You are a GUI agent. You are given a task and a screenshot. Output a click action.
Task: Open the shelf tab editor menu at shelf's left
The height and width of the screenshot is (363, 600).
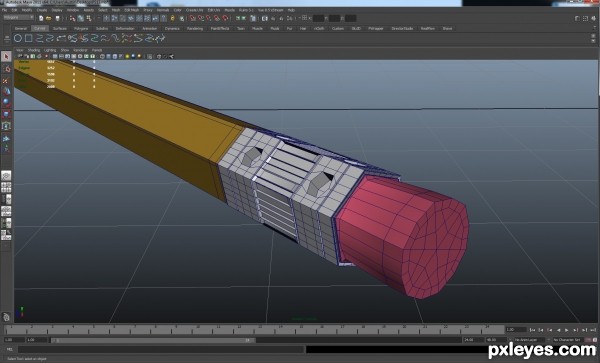click(7, 38)
